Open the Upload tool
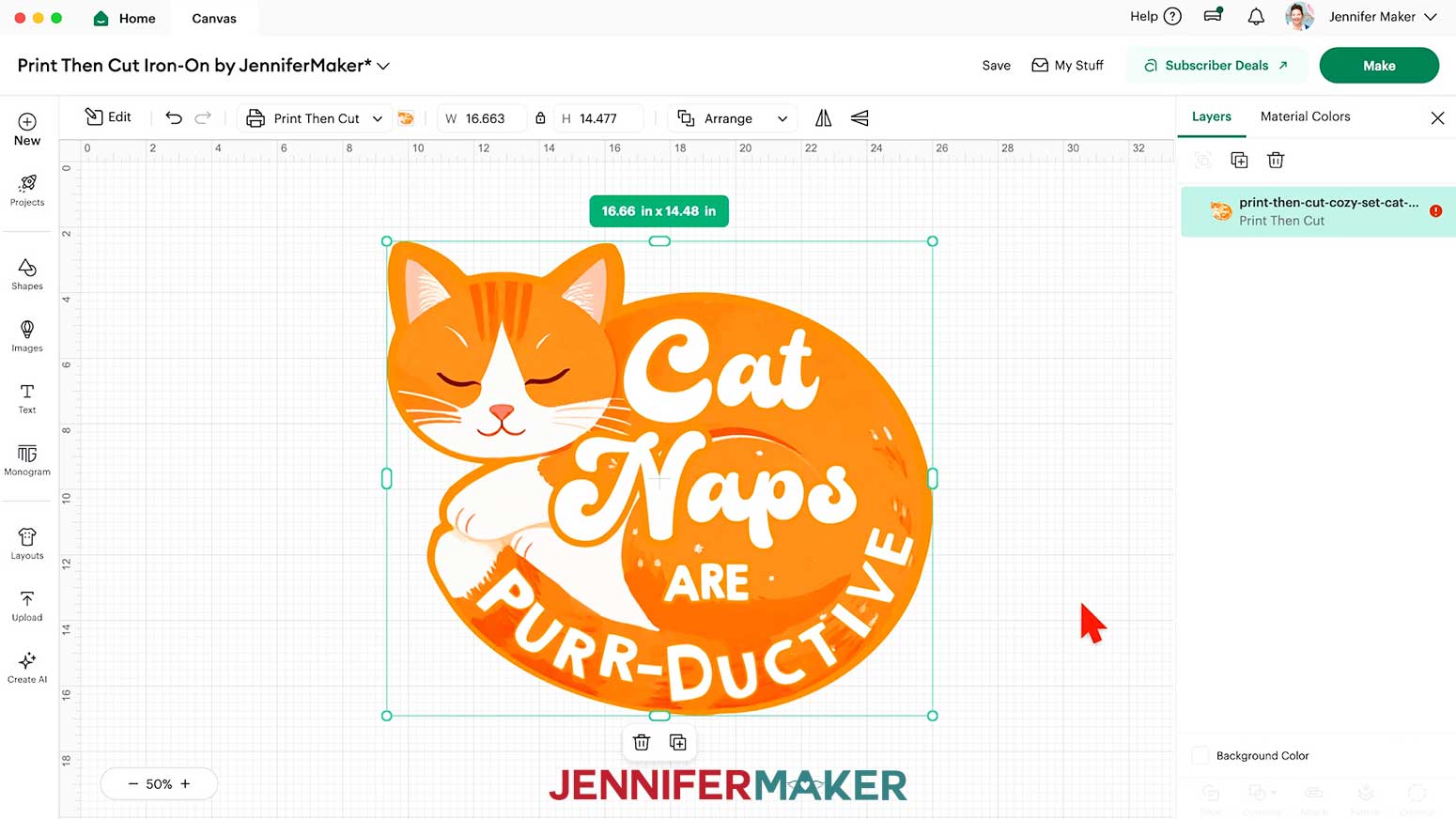The height and width of the screenshot is (819, 1456). pos(27,606)
